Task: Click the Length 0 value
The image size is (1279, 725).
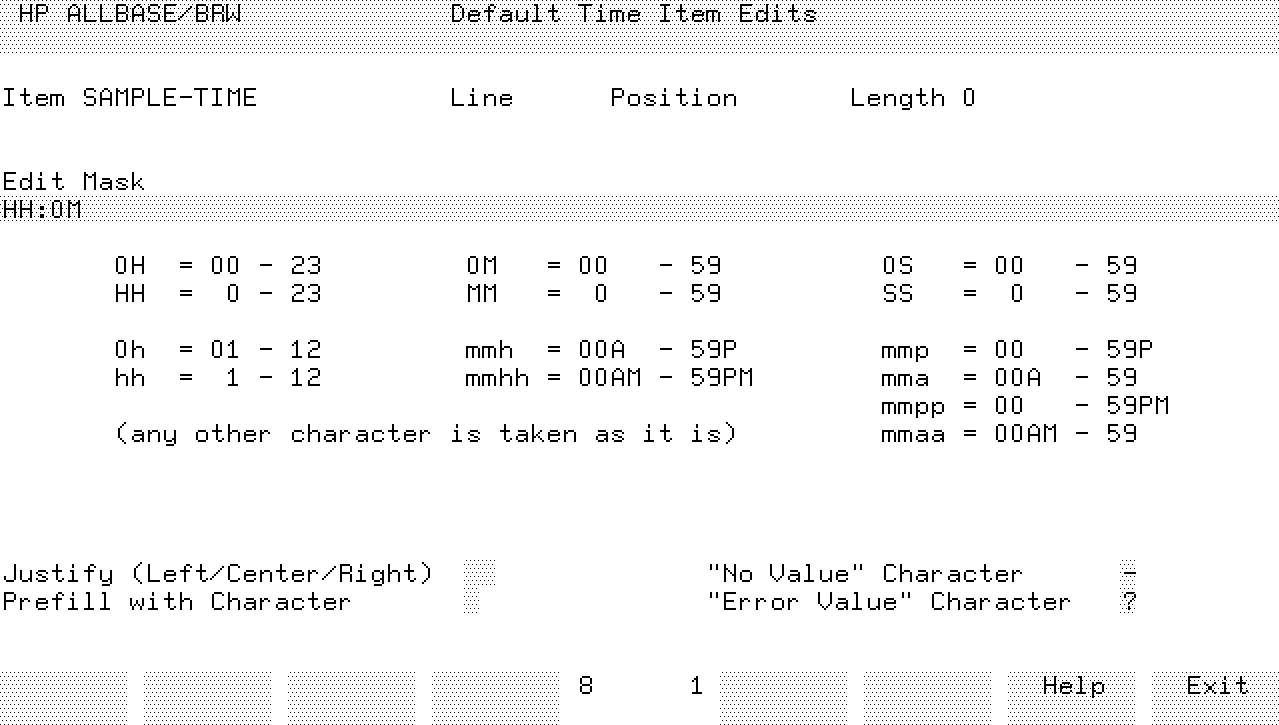Action: (912, 98)
